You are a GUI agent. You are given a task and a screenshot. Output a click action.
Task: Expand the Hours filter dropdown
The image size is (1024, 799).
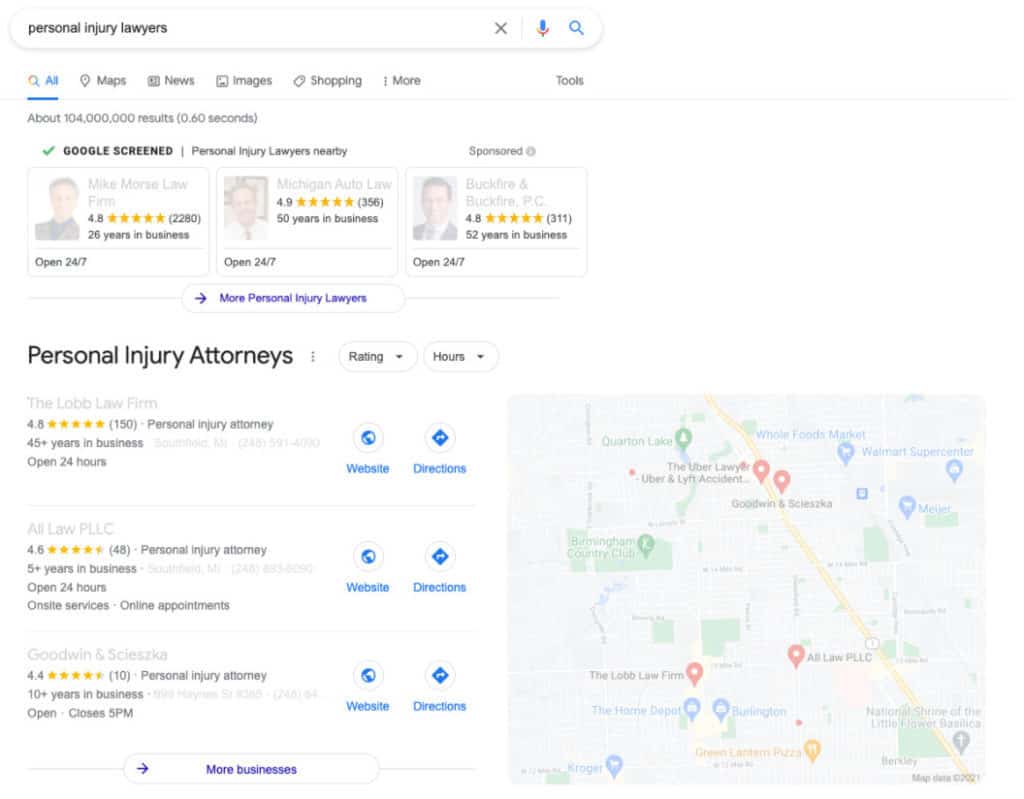[460, 357]
